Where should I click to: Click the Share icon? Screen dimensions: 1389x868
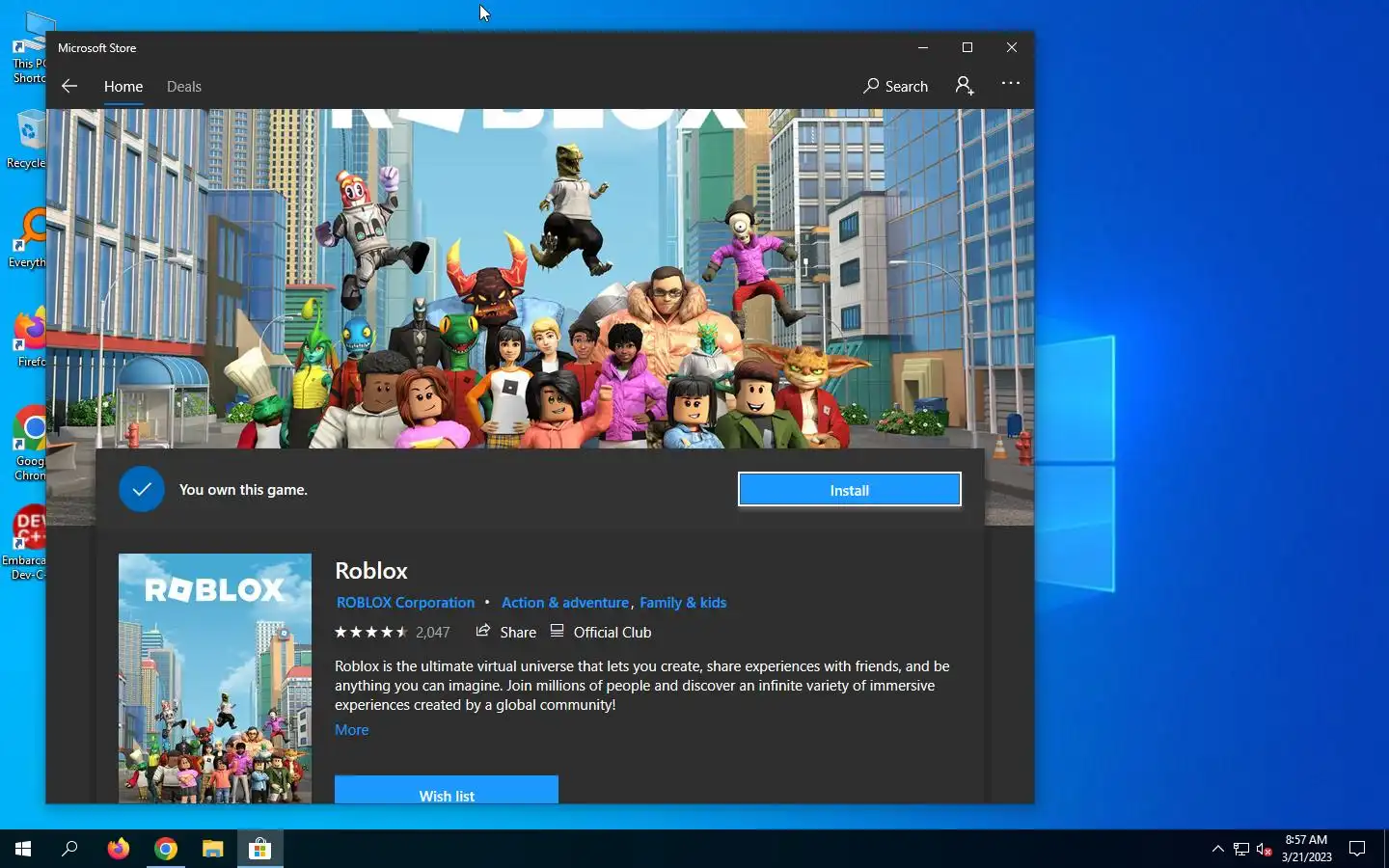[x=483, y=632]
